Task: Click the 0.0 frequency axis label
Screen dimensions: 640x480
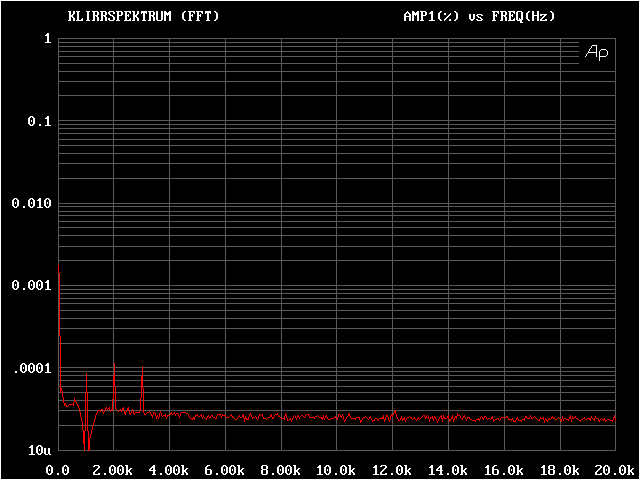Action: [x=58, y=469]
